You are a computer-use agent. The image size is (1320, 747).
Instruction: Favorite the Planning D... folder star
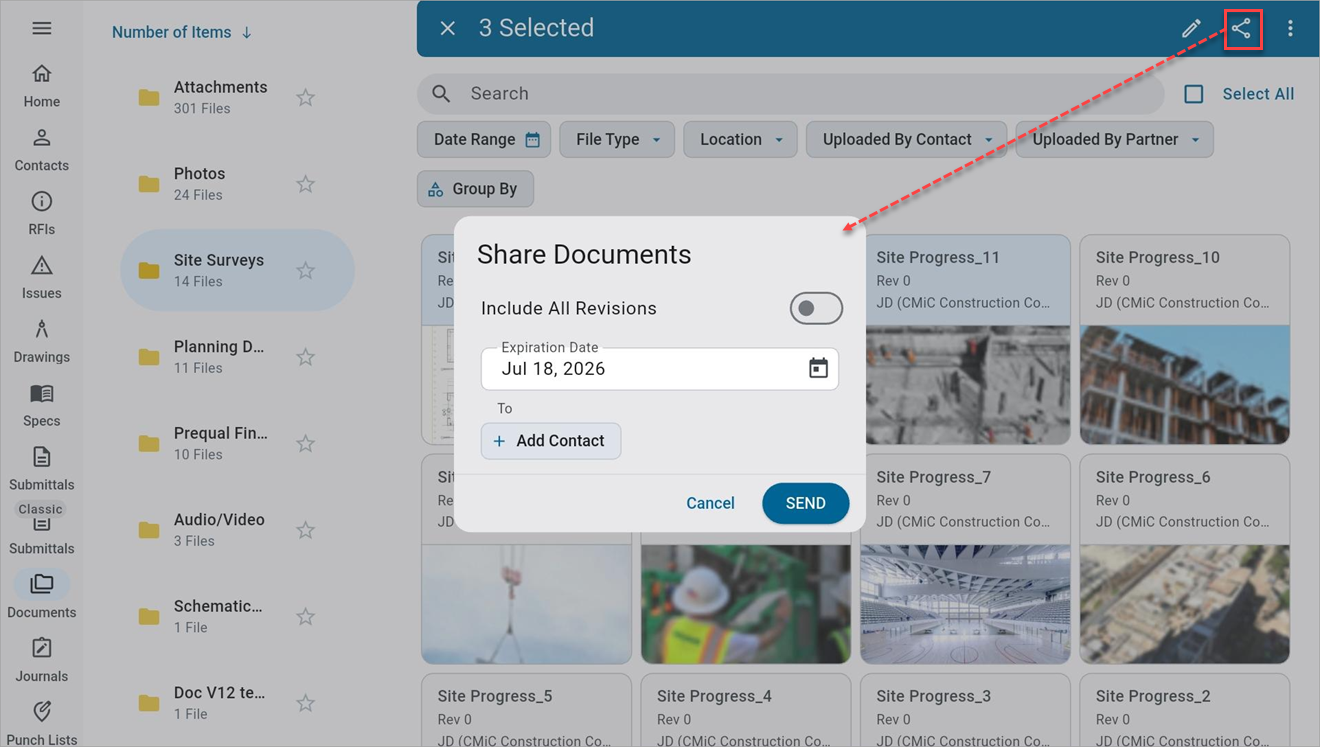pyautogui.click(x=306, y=357)
